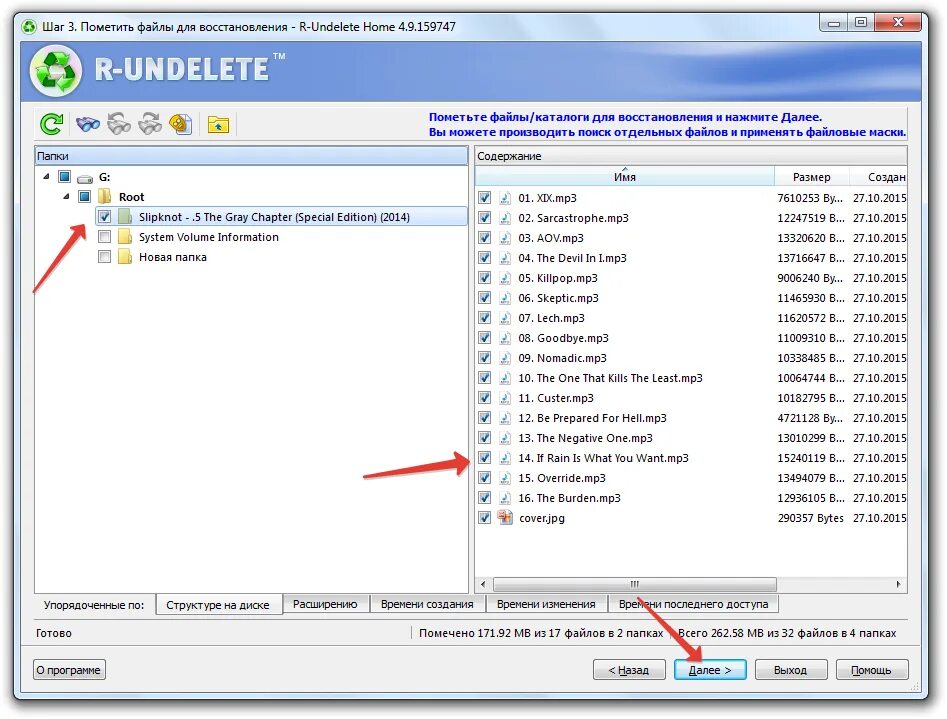Open the О программе button
The width and height of the screenshot is (947, 719).
(69, 669)
